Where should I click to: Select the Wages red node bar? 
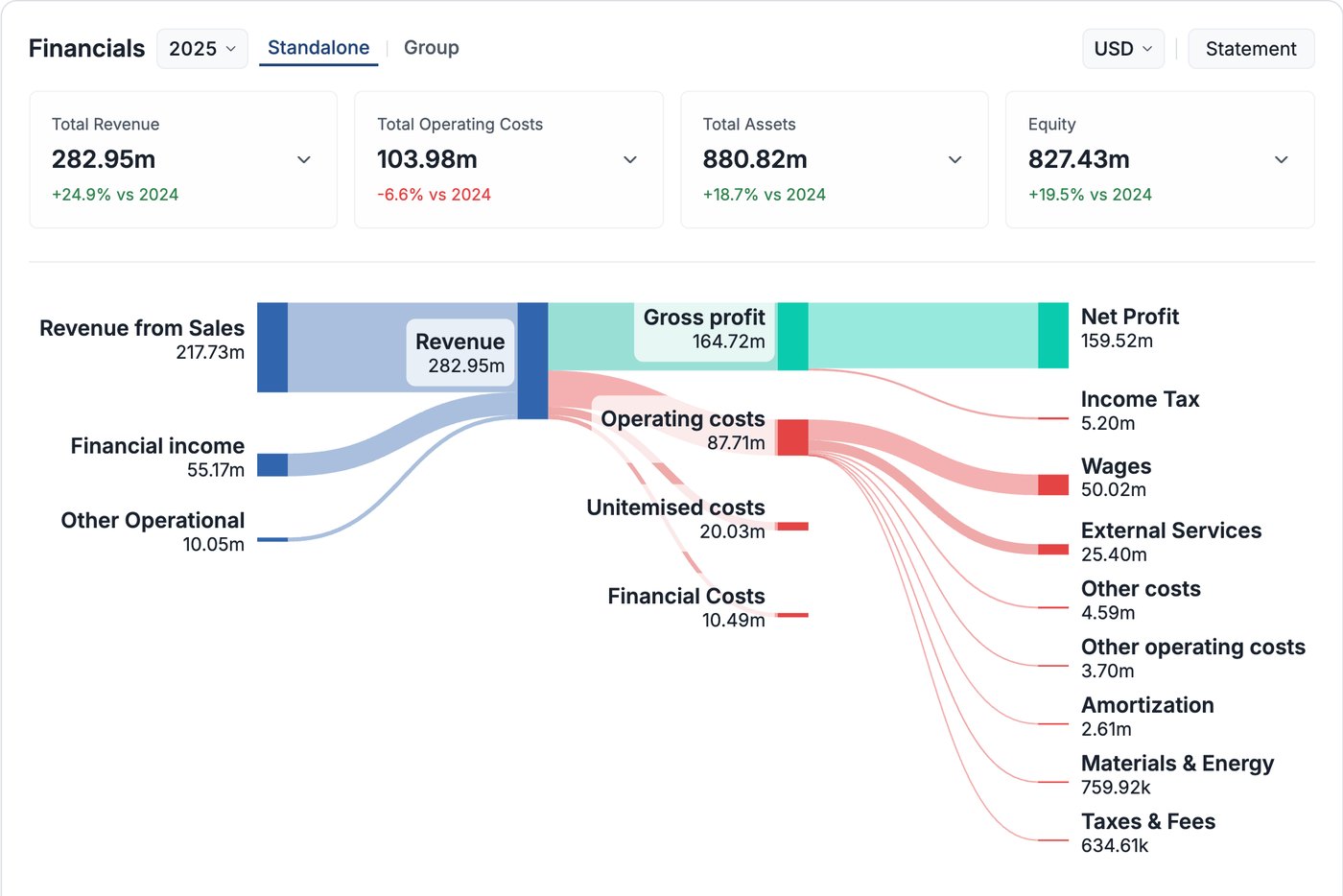(1053, 484)
